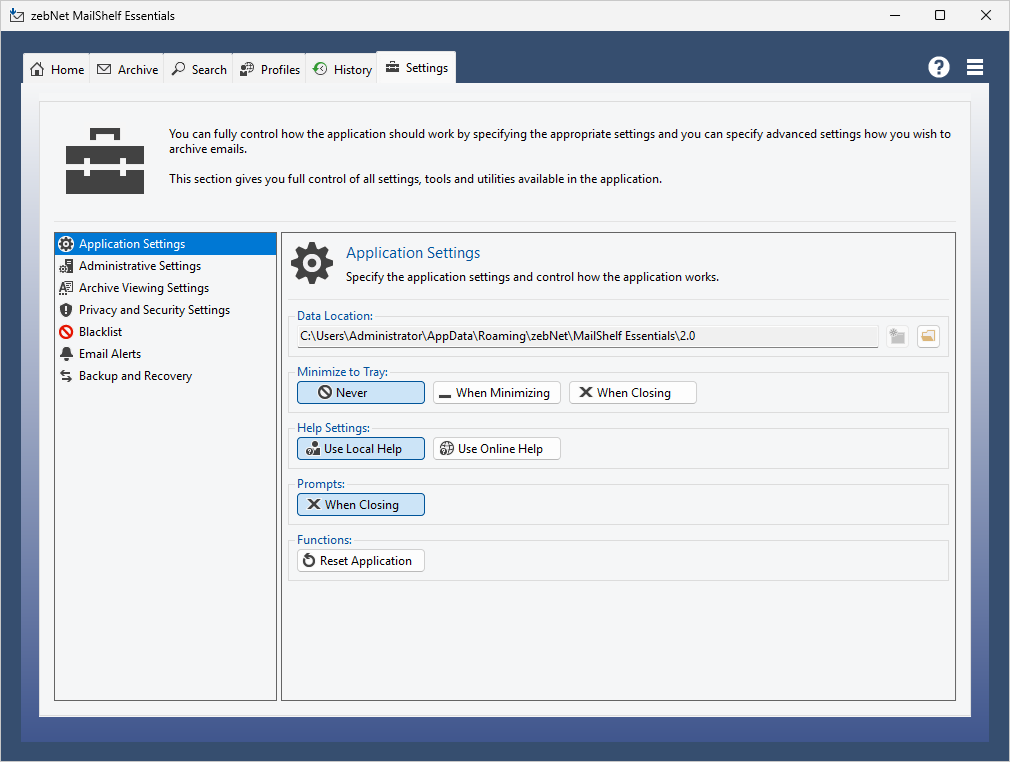Select Privacy and Security Settings

[x=154, y=310]
